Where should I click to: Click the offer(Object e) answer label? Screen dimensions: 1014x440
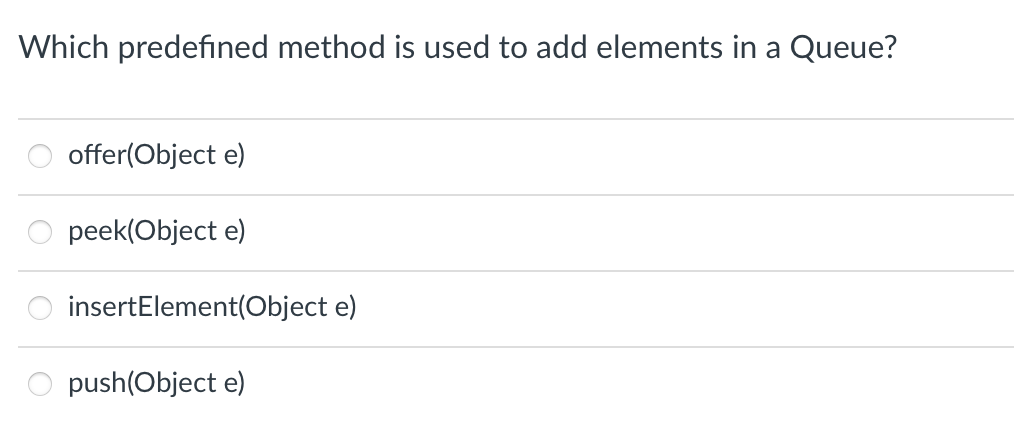point(156,155)
